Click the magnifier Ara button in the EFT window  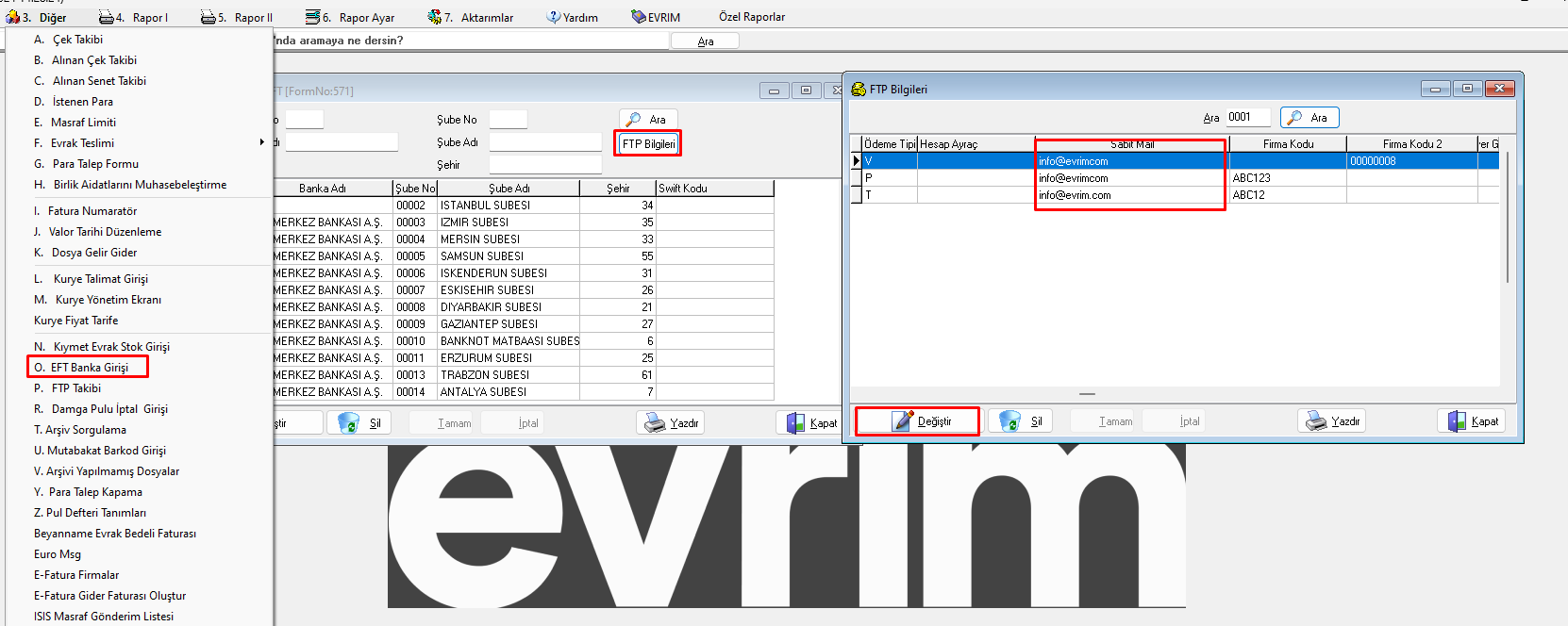coord(648,119)
